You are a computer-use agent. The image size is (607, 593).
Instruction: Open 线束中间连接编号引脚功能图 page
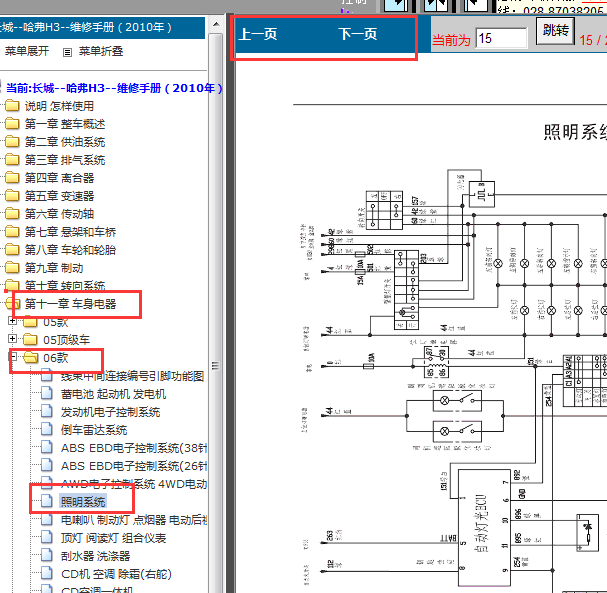pos(132,376)
